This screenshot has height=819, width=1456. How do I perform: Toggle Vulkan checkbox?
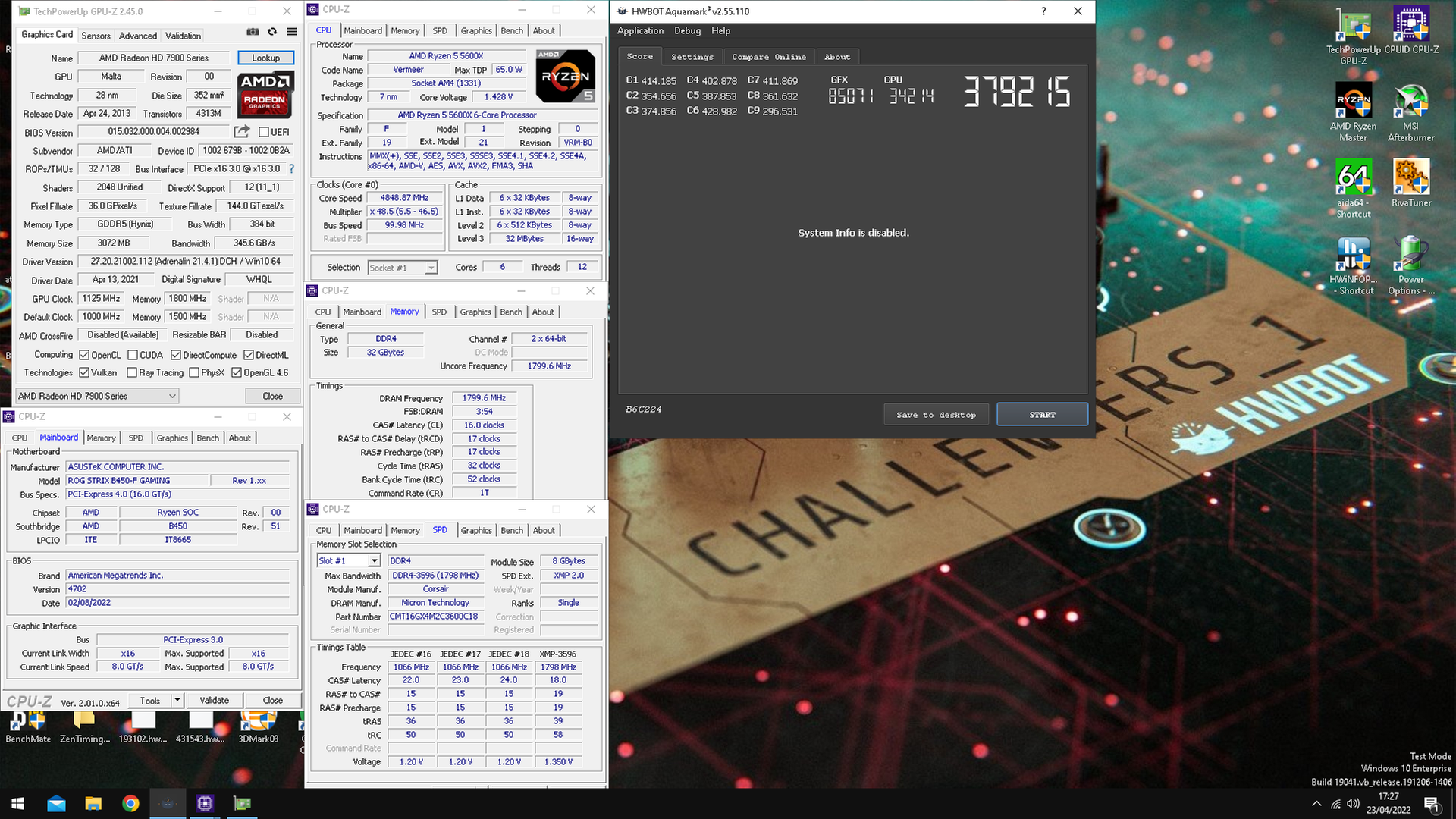(x=84, y=372)
